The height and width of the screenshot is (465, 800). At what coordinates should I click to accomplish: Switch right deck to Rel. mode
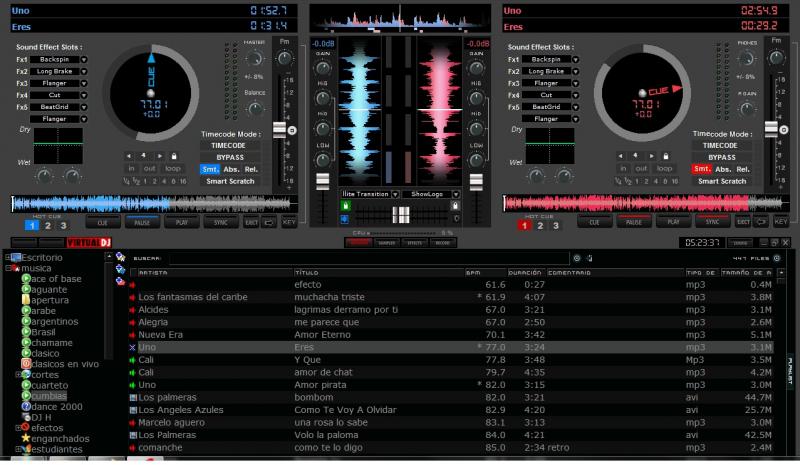click(x=743, y=169)
